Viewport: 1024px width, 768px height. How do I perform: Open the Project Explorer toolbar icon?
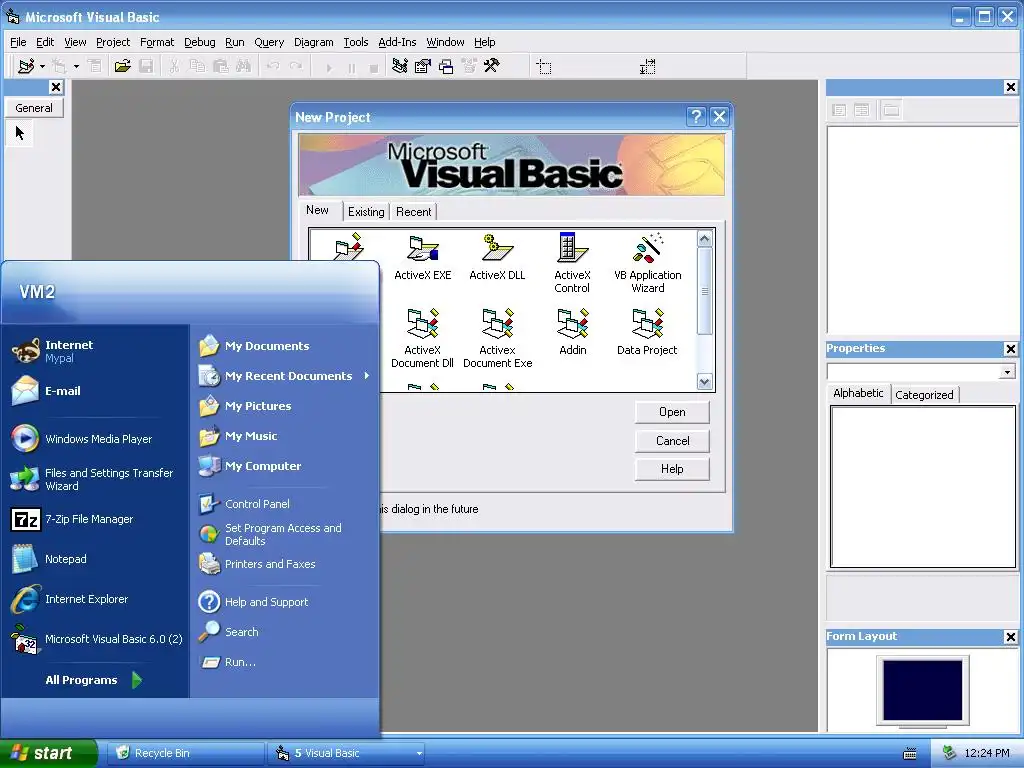click(400, 66)
